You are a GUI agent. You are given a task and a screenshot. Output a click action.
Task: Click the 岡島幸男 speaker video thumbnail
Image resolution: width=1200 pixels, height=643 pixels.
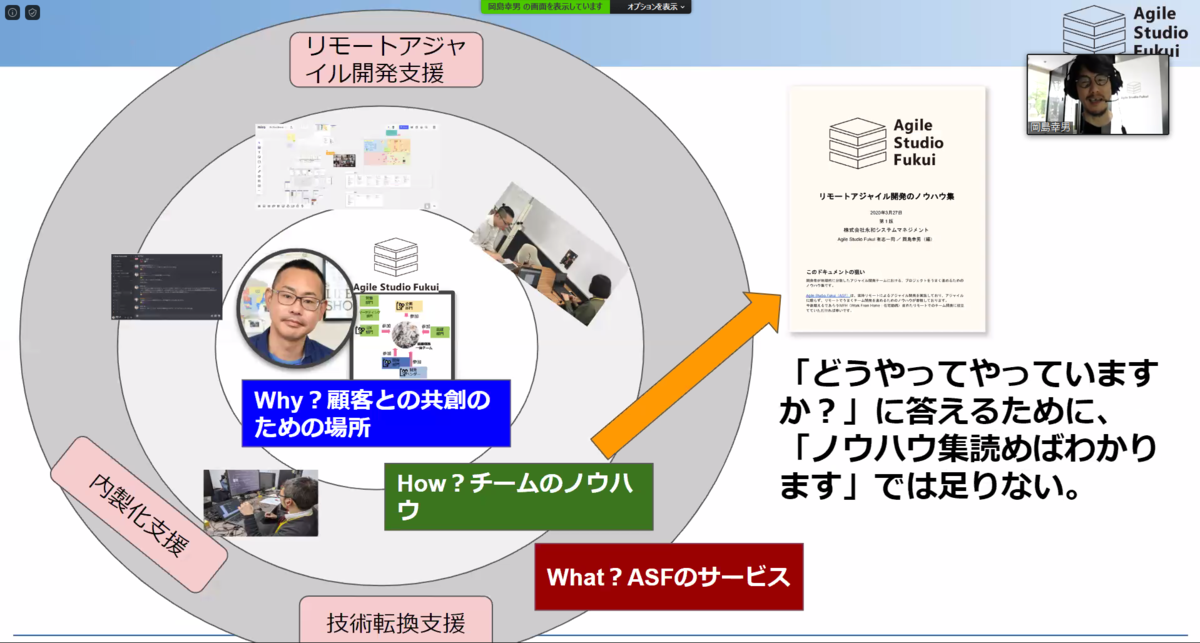coord(1098,94)
